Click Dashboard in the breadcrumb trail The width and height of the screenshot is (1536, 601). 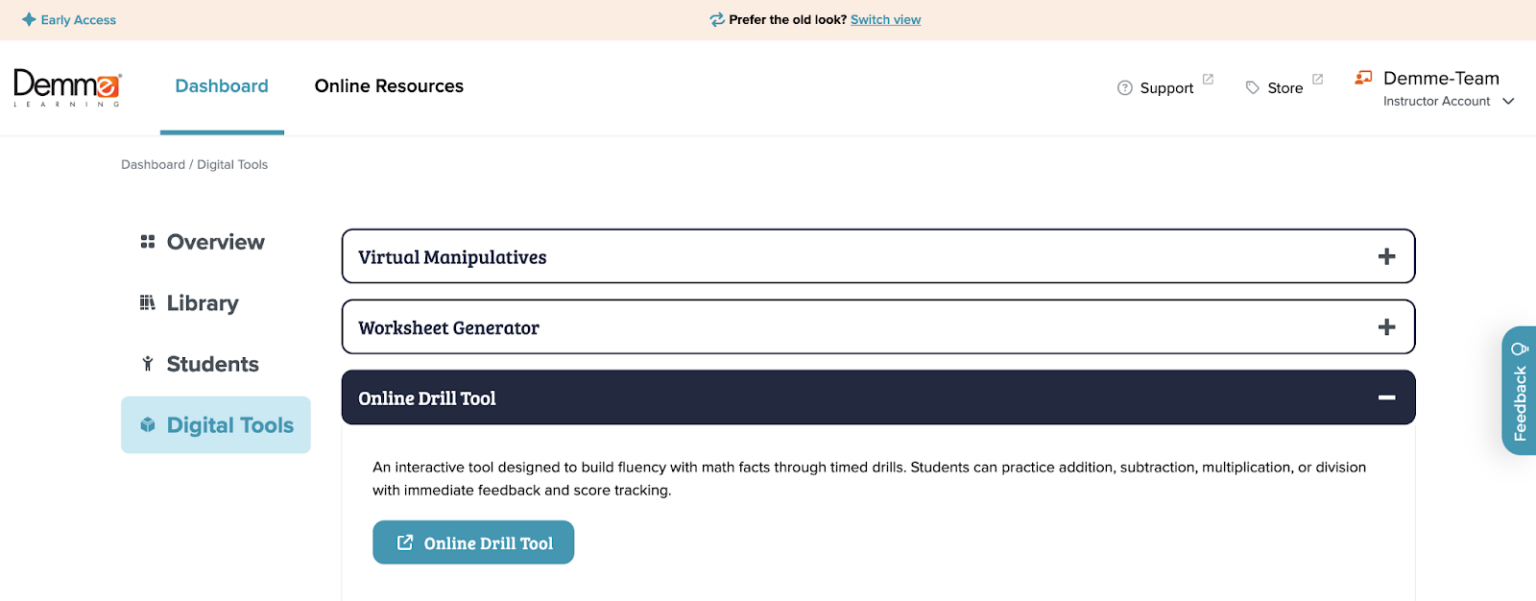point(153,164)
